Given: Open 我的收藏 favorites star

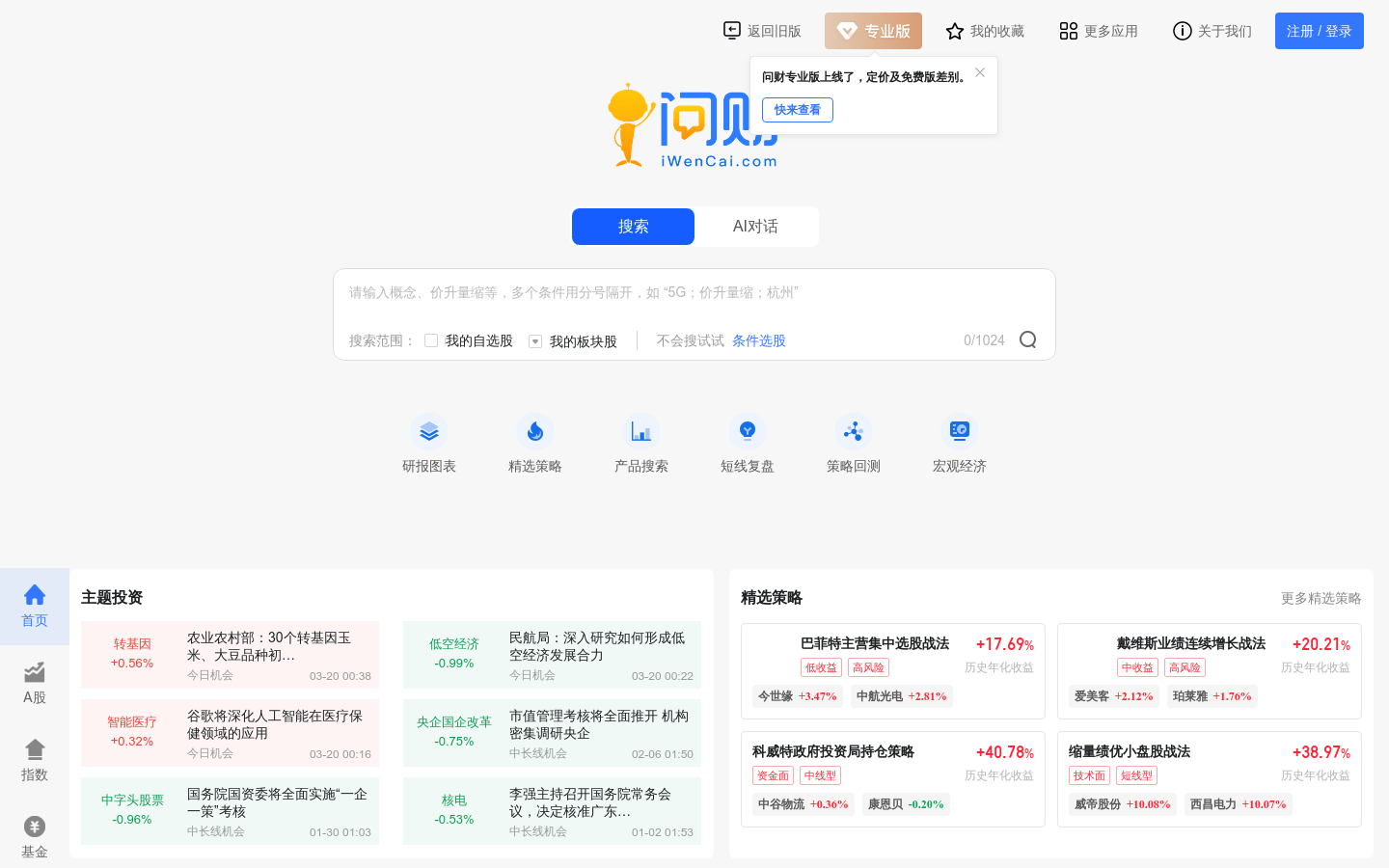Looking at the screenshot, I should point(985,30).
